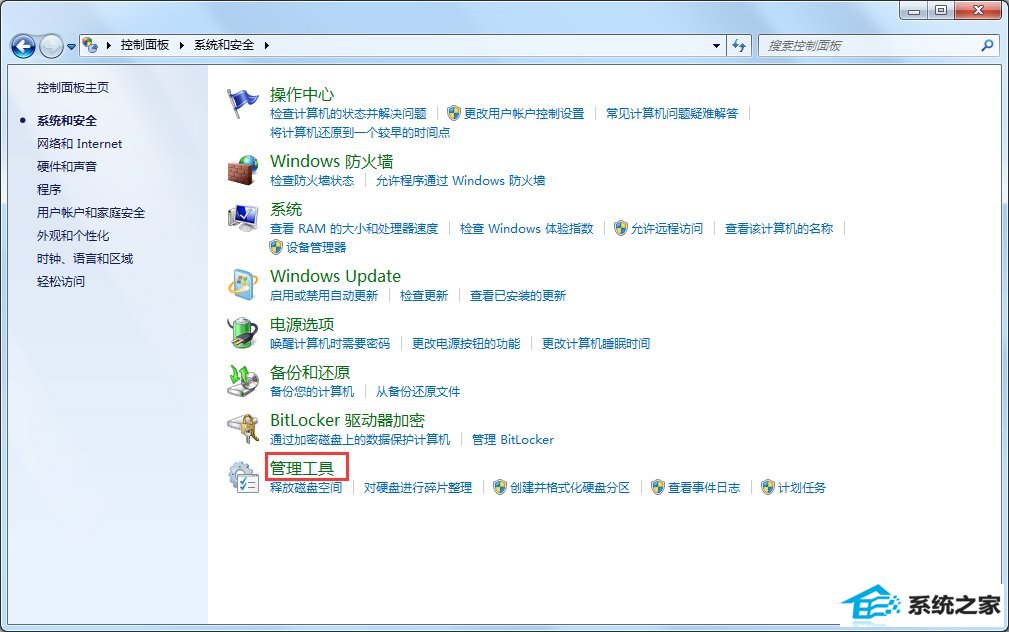Select 系统和安全 in the sidebar
Viewport: 1009px width, 632px height.
click(67, 120)
